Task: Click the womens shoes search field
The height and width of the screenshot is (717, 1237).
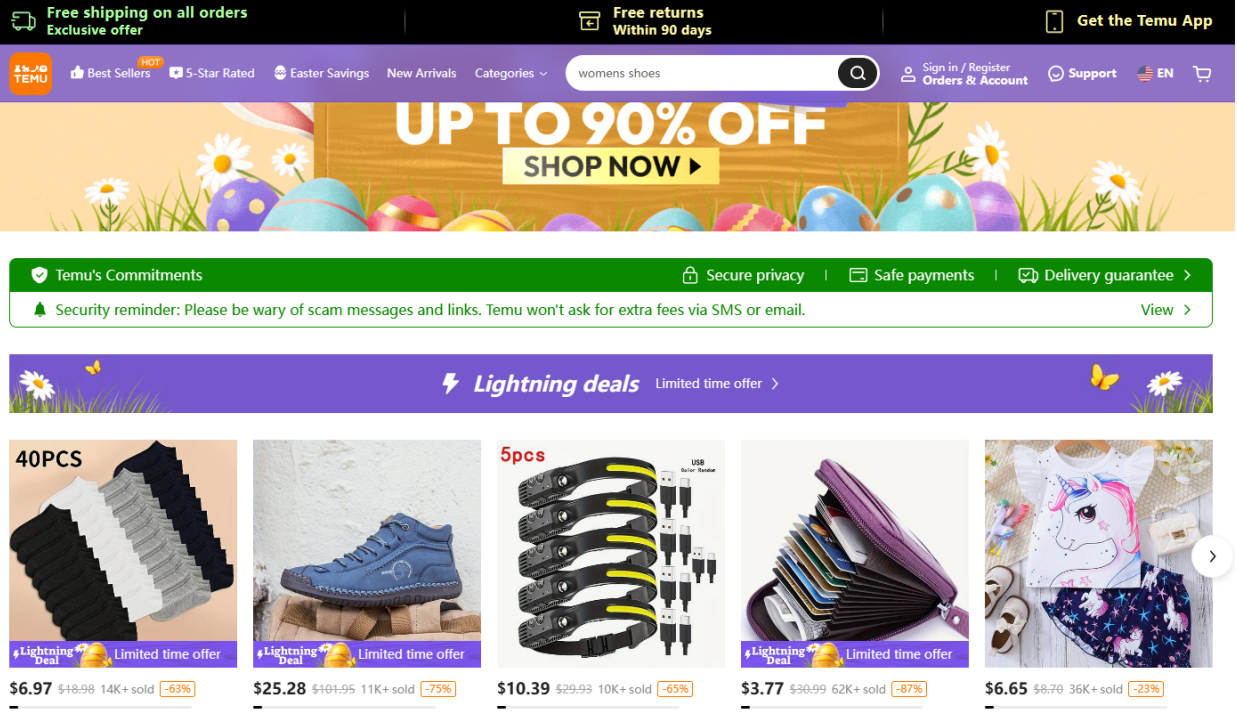Action: coord(705,73)
